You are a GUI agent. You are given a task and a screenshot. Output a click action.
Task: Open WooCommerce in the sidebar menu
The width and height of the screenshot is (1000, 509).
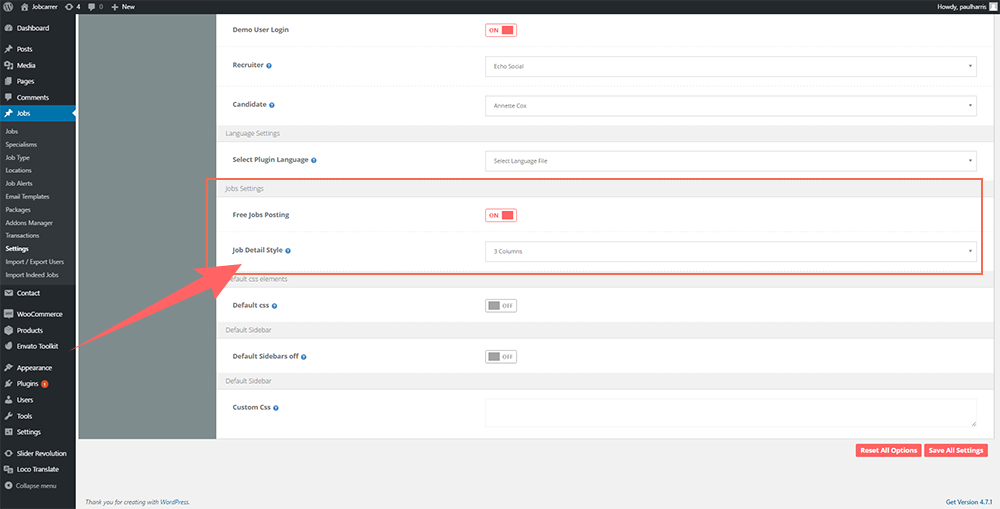(x=39, y=314)
